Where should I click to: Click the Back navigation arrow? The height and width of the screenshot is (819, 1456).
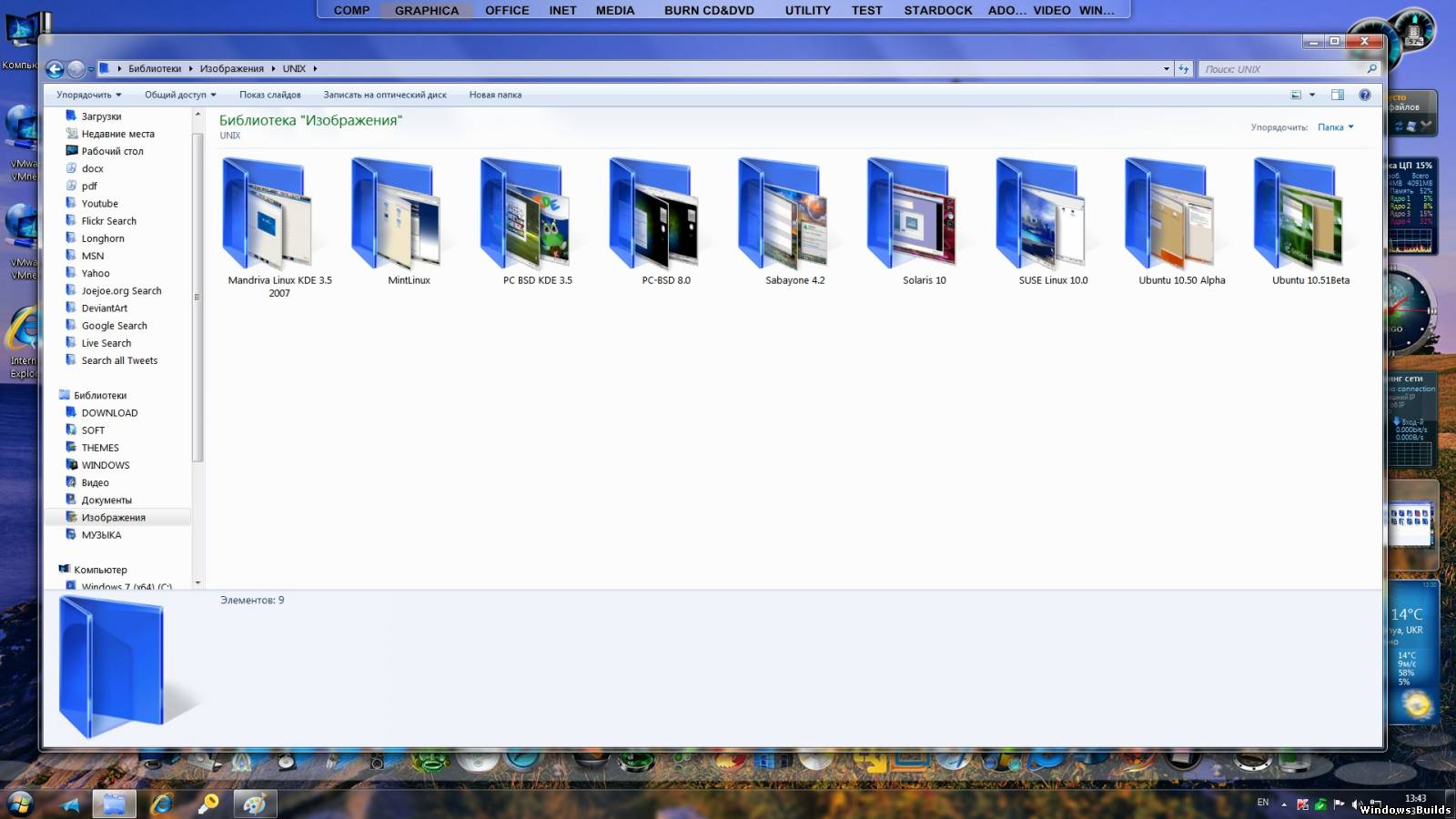pyautogui.click(x=55, y=69)
